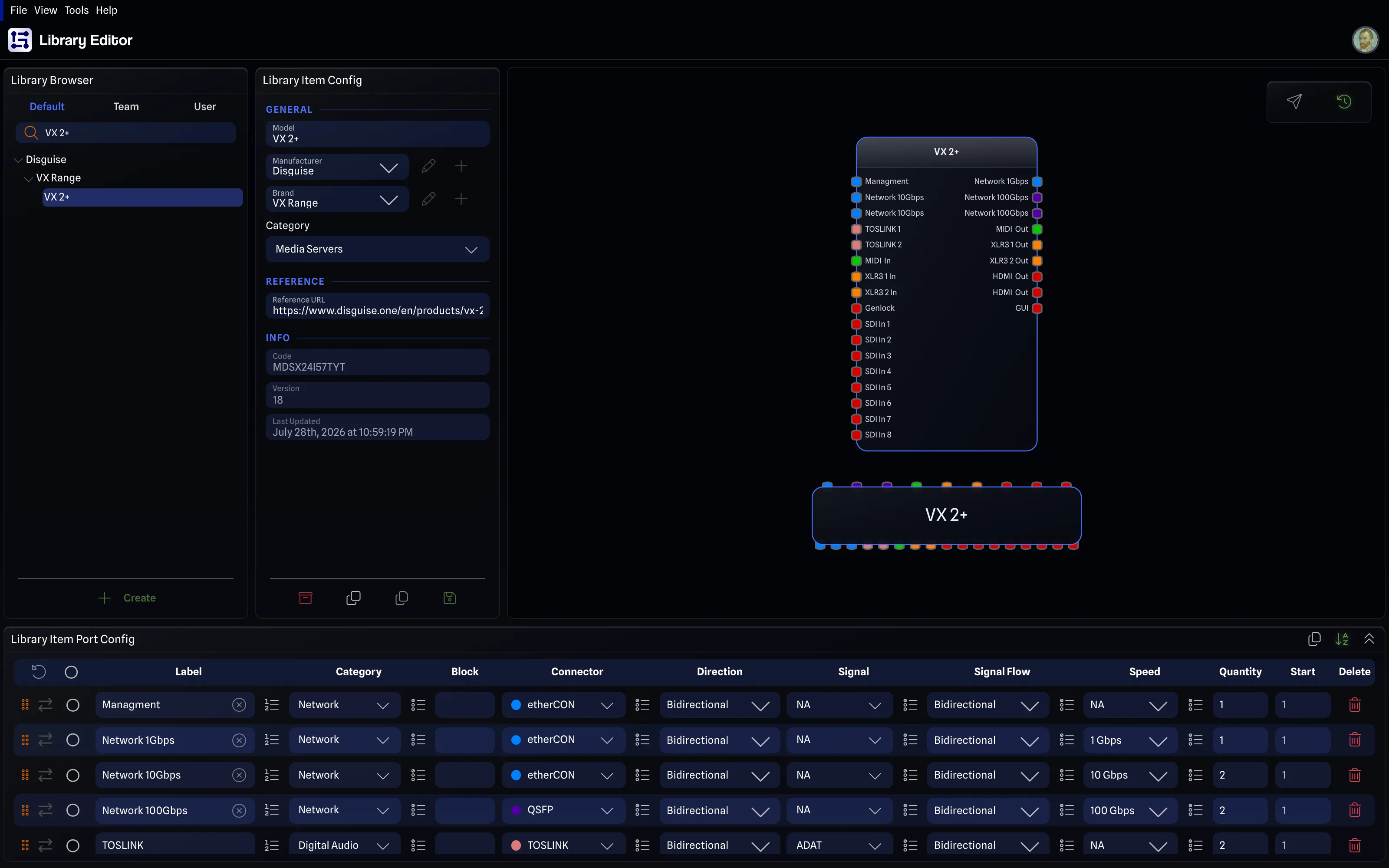Switch to the Default library tab
Image resolution: width=1389 pixels, height=868 pixels.
[47, 107]
